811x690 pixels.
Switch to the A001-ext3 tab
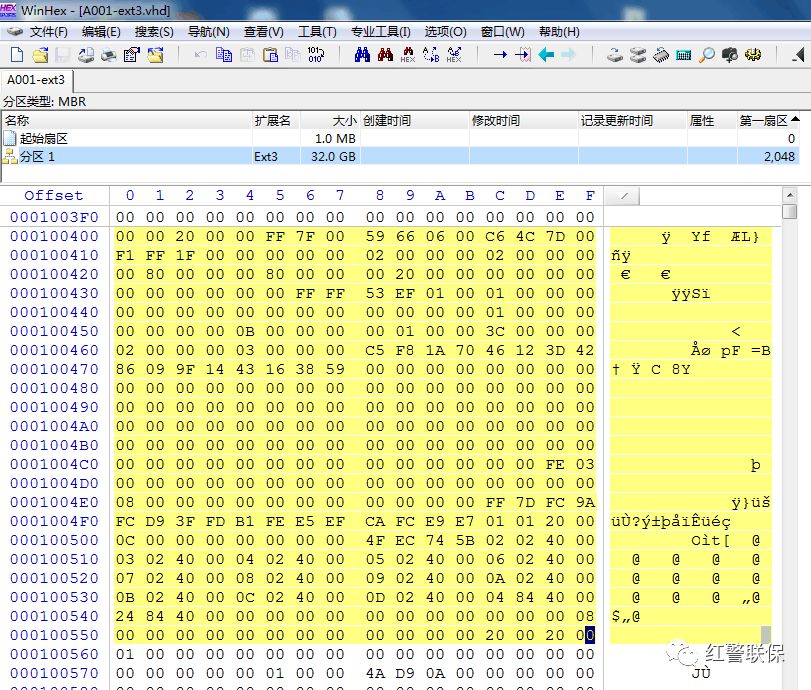point(37,80)
